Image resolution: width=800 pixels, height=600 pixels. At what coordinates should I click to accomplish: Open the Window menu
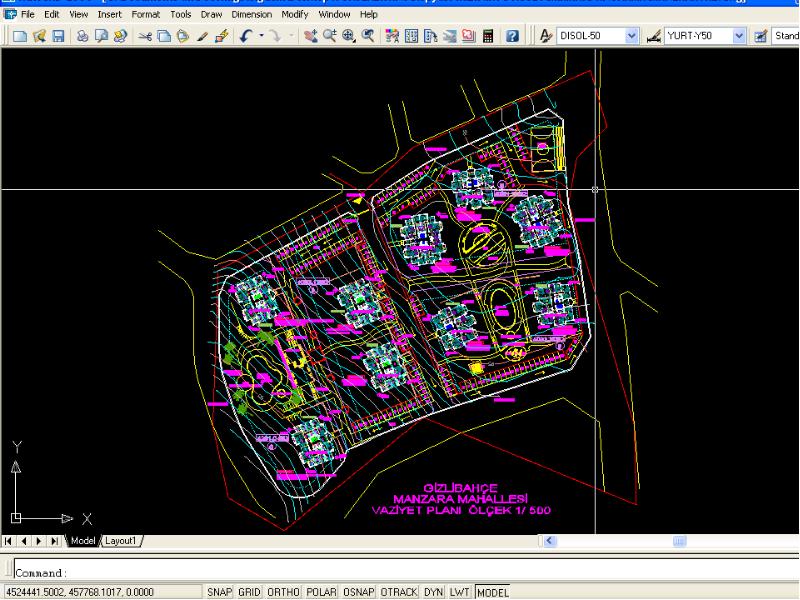[334, 14]
